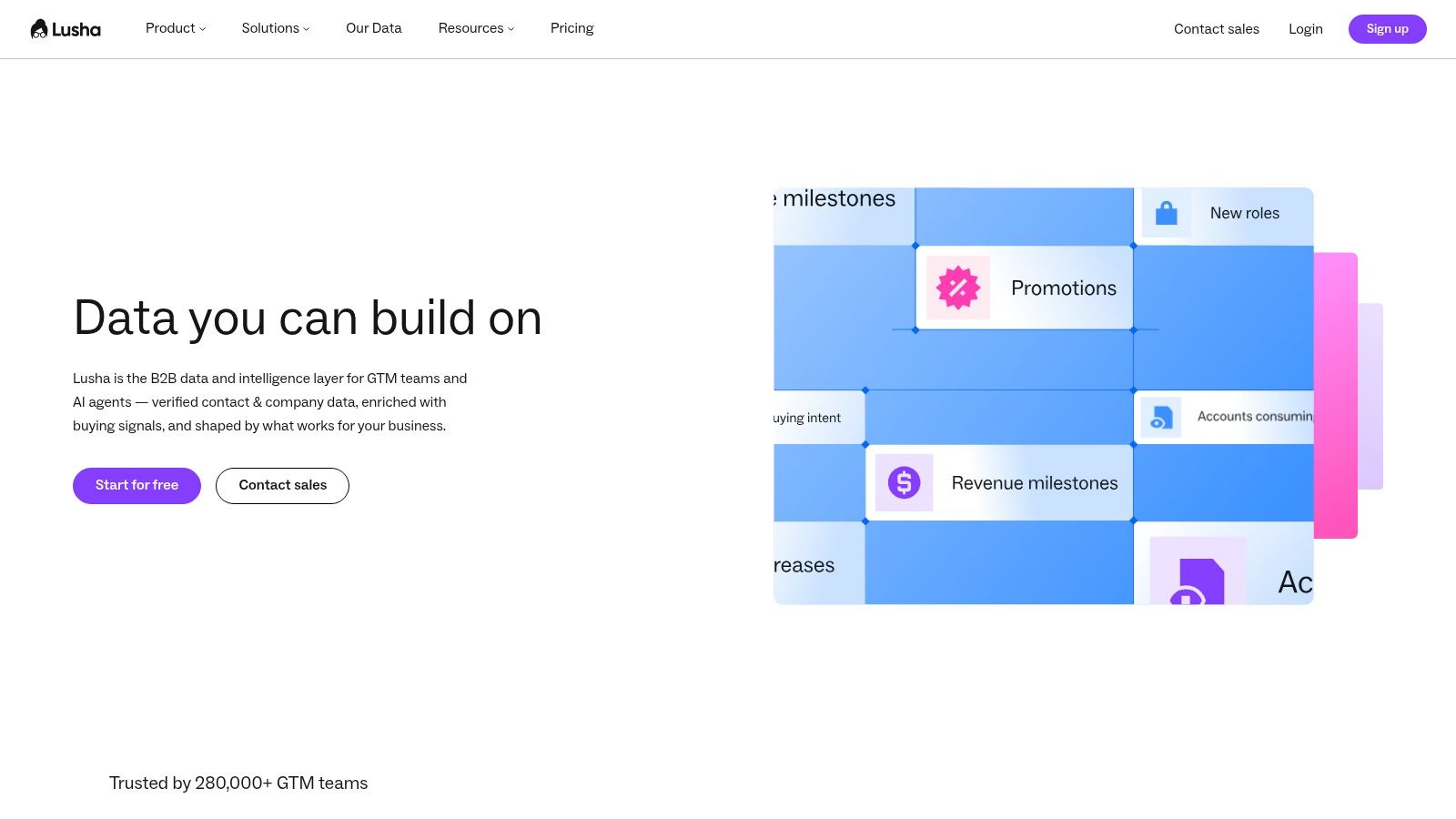The width and height of the screenshot is (1456, 819).
Task: Click the Start for free button
Action: coord(136,486)
